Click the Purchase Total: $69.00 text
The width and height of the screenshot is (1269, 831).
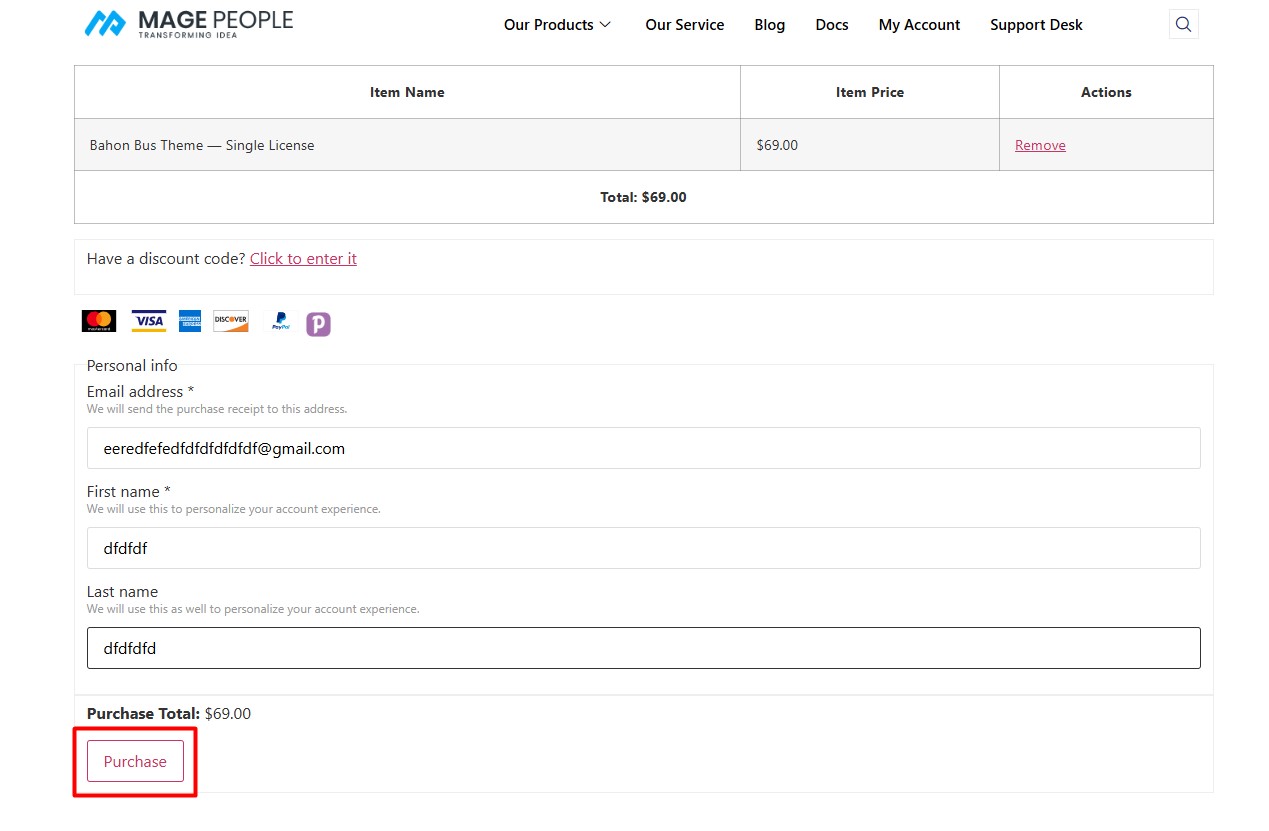coord(169,713)
